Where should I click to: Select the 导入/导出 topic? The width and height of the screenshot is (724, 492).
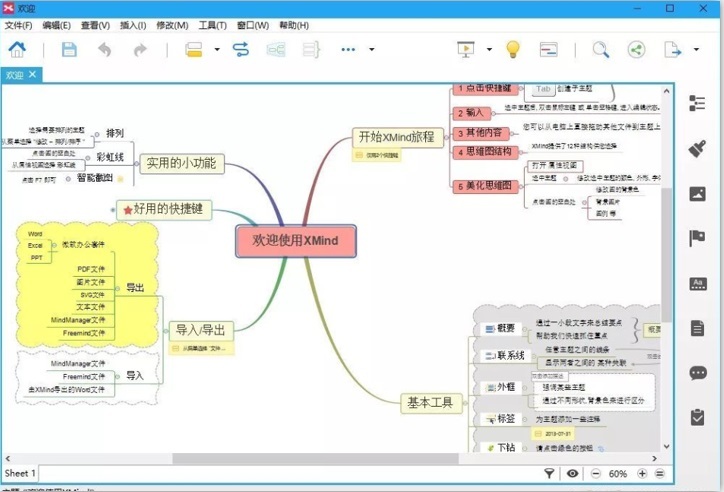tap(201, 330)
